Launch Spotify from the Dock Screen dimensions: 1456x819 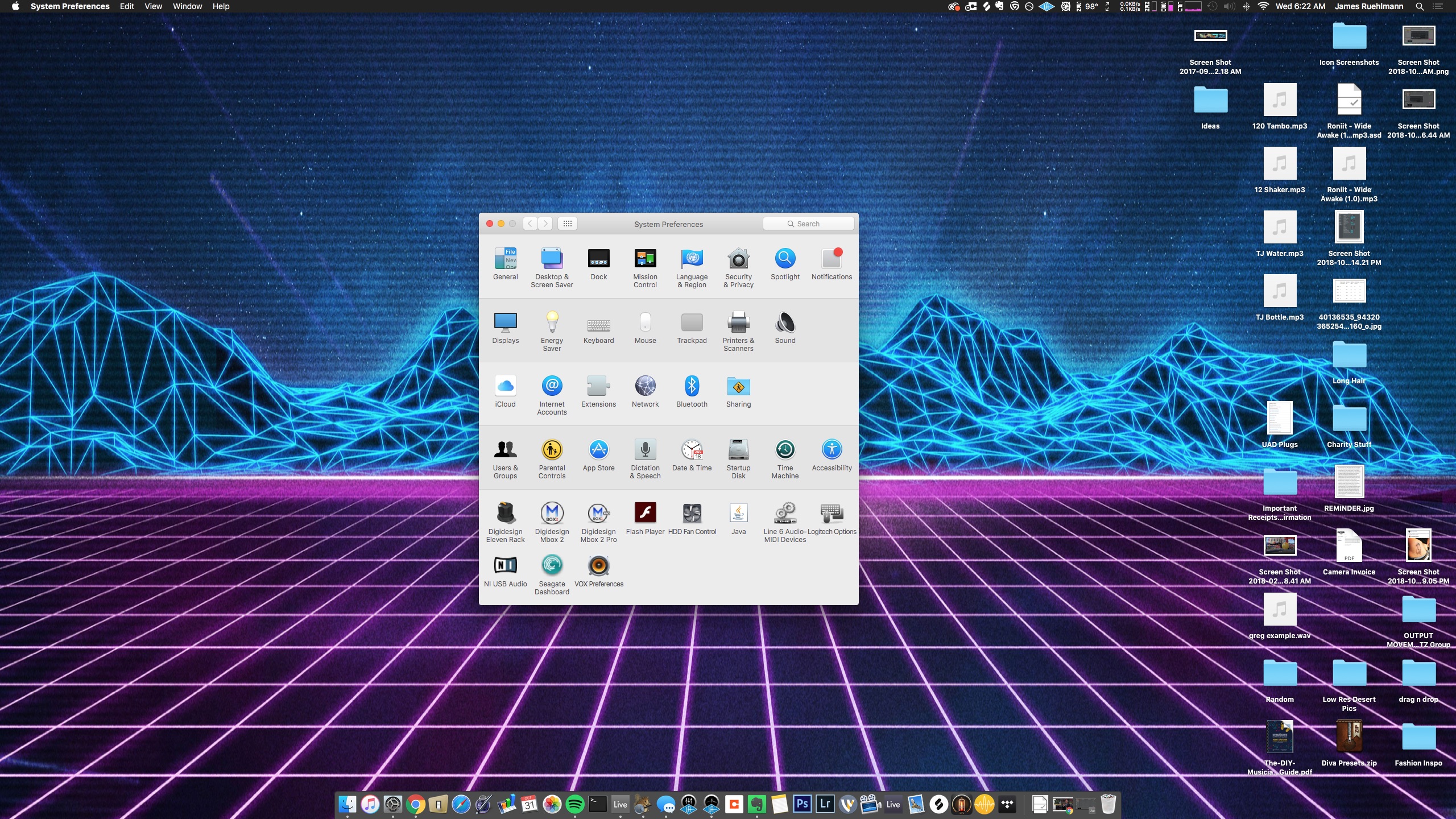point(575,804)
